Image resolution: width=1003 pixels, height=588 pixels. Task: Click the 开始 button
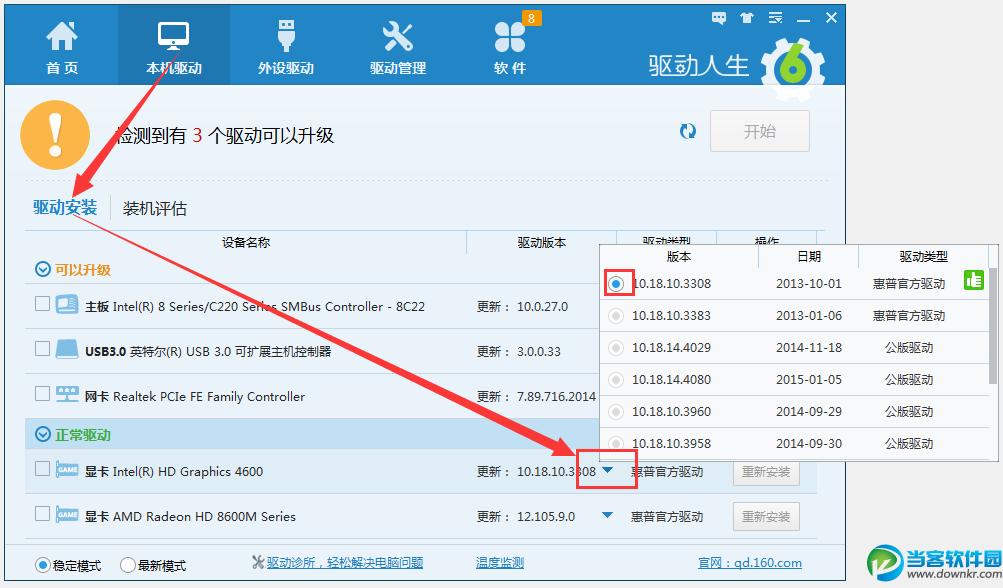tap(760, 131)
